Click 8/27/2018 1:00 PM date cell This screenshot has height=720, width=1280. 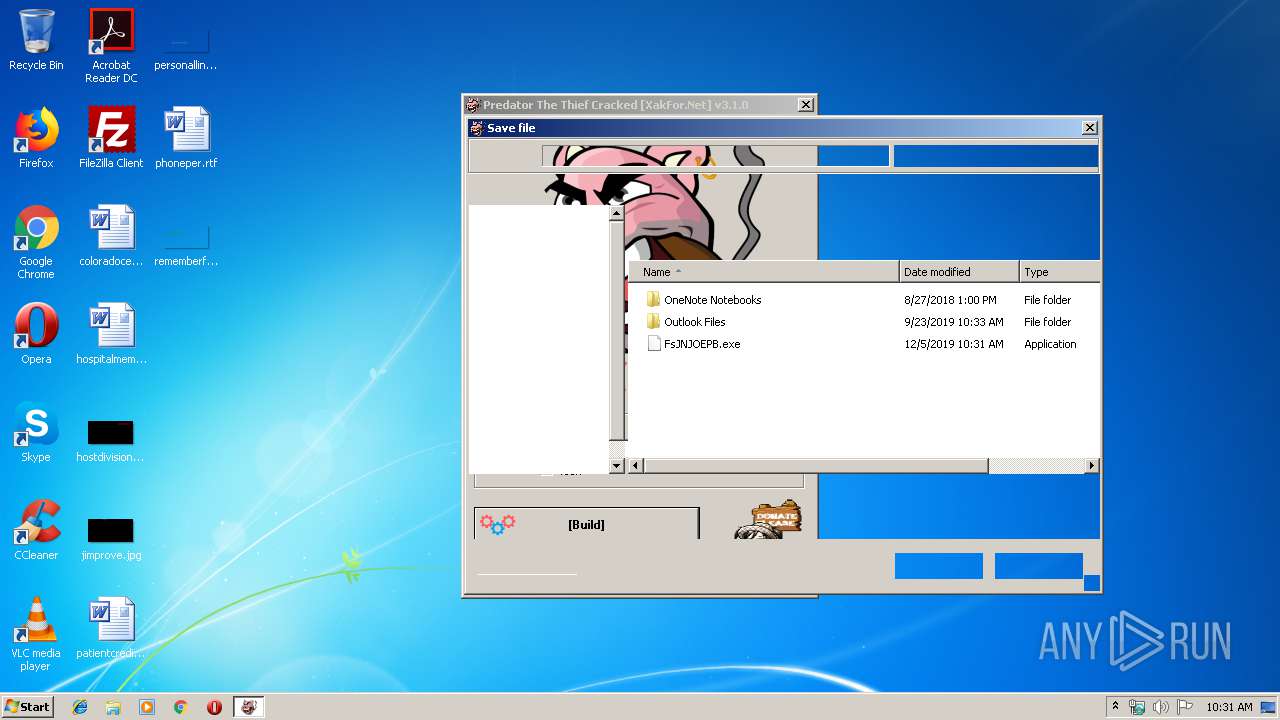click(950, 300)
